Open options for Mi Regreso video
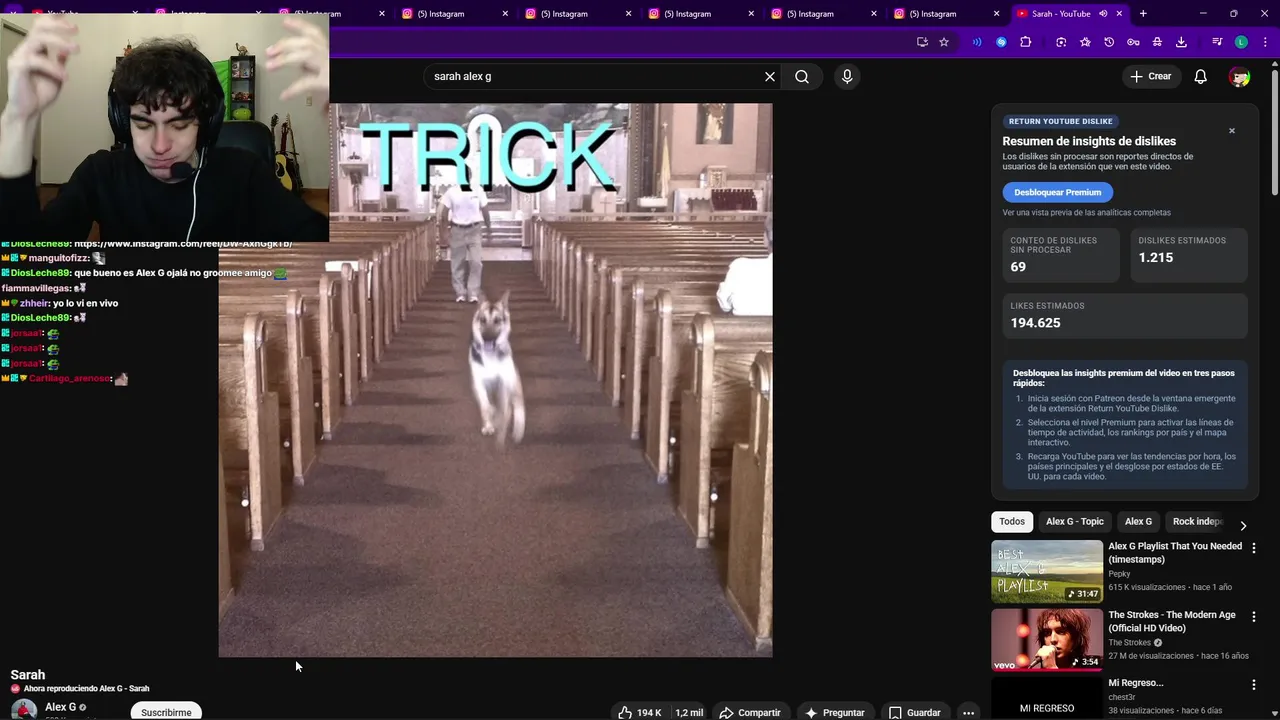 [1254, 685]
